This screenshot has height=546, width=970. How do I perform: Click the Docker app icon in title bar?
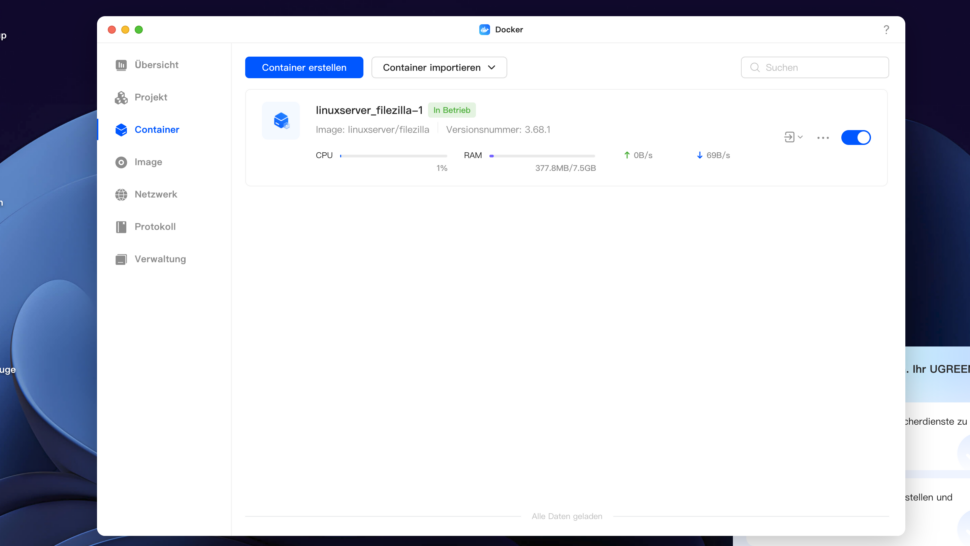coord(484,30)
